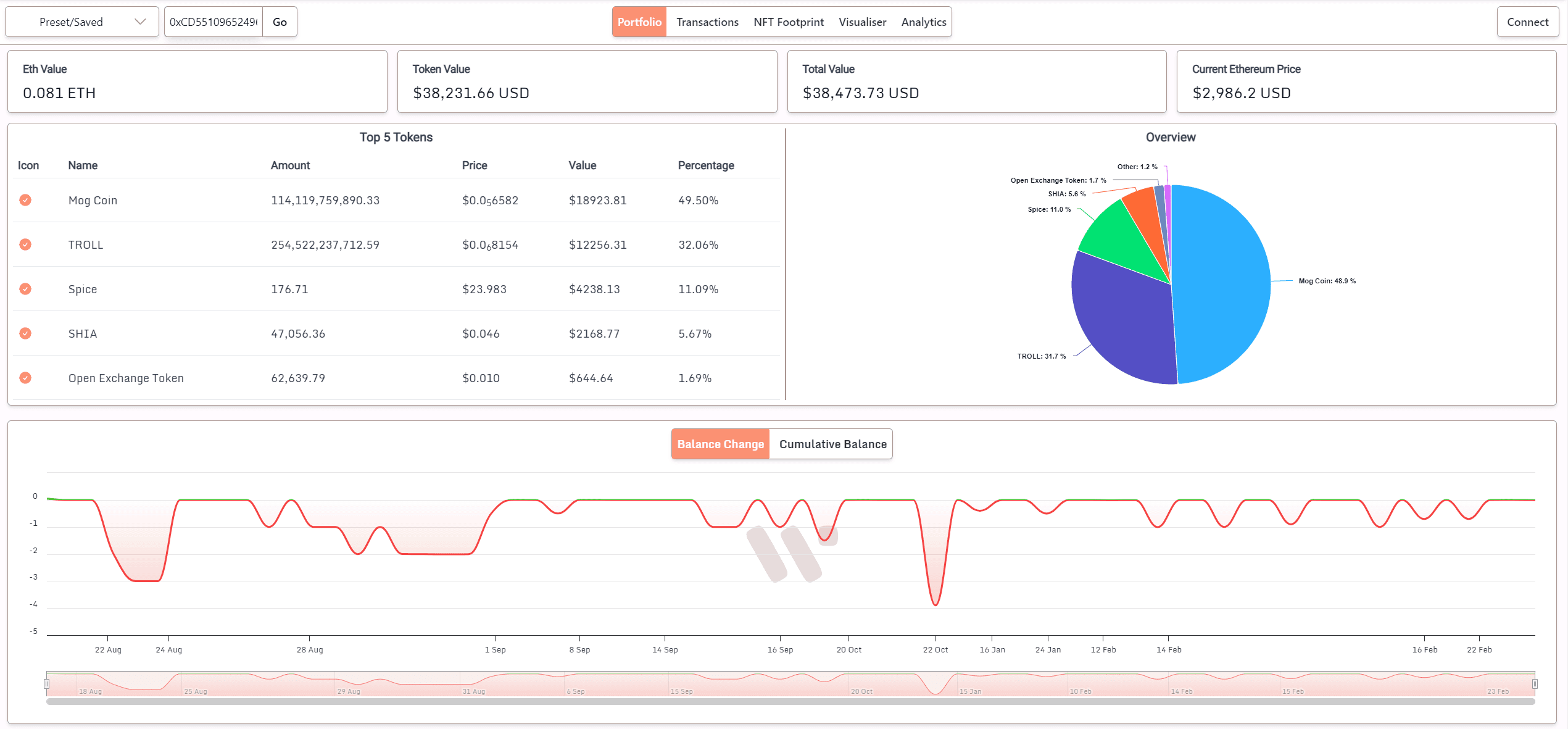Click the 0.081 ETH value
This screenshot has width=1568, height=729.
coord(59,93)
